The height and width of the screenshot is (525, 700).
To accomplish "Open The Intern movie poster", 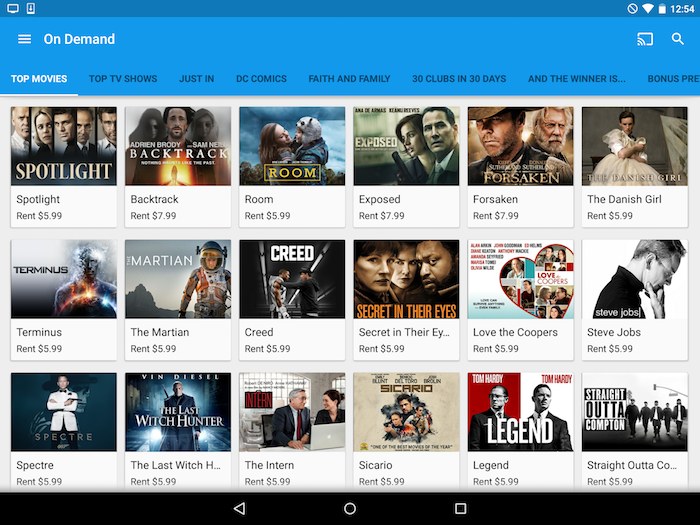I will tap(292, 412).
